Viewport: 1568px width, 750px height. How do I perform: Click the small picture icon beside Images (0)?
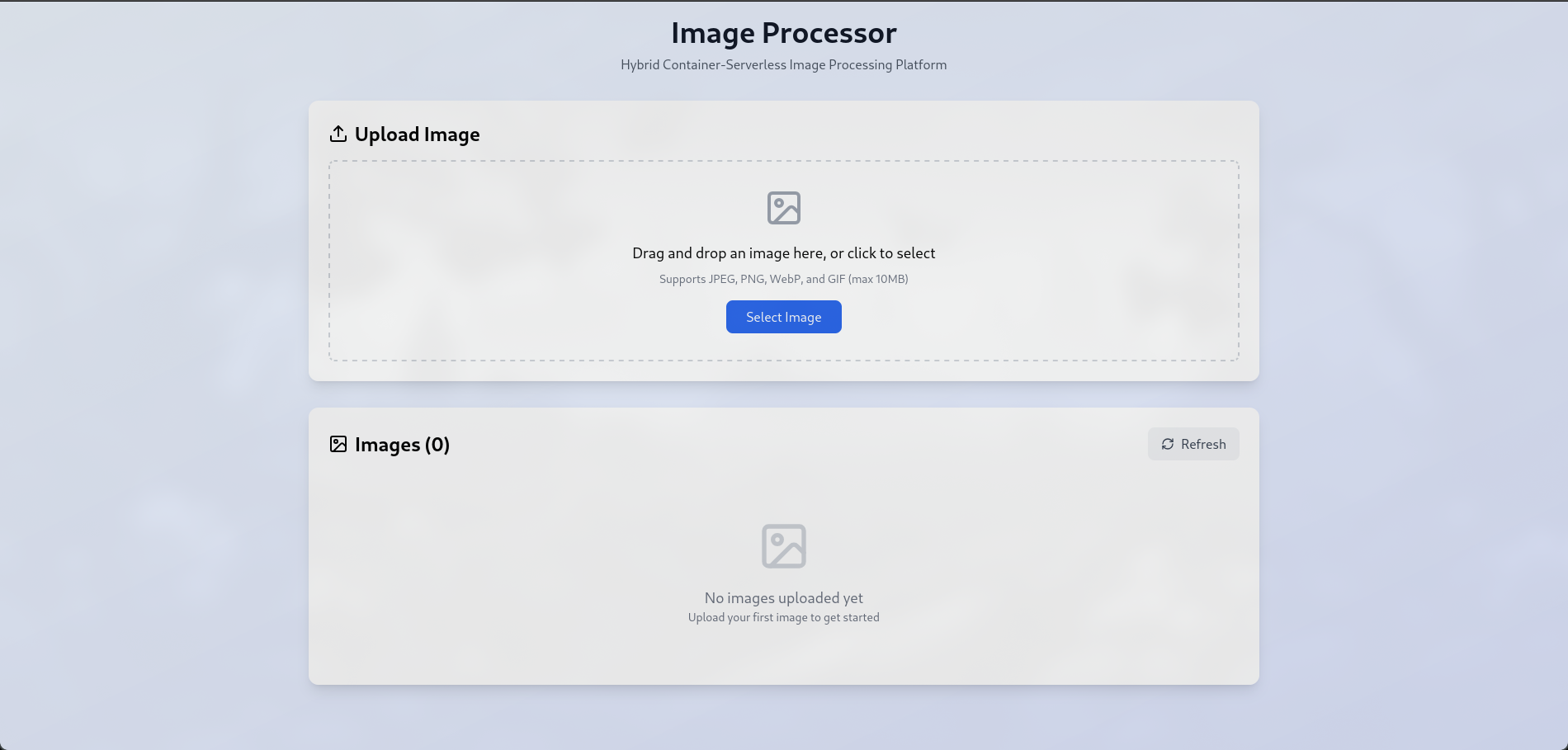(338, 444)
